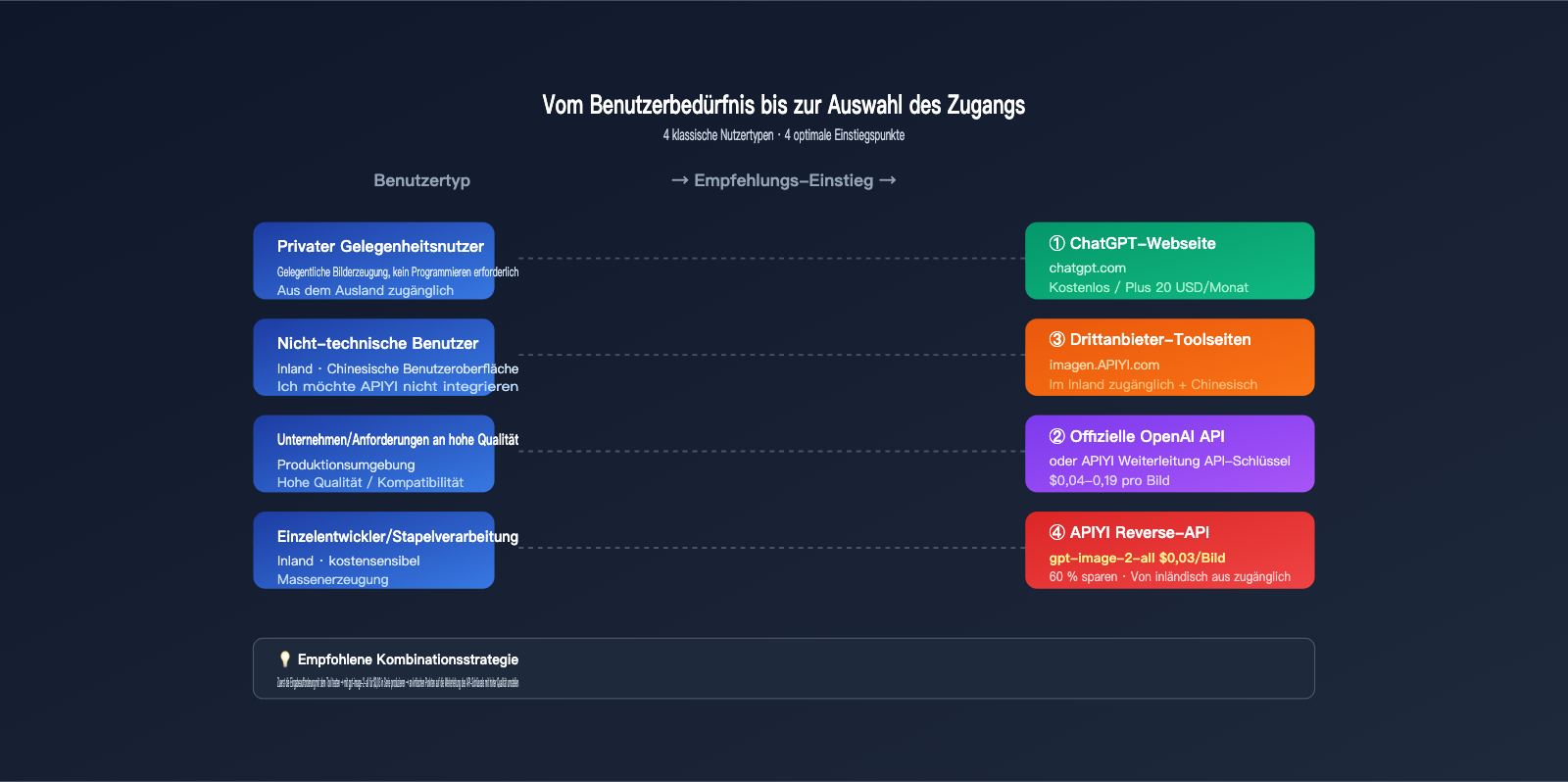Click the Kostenlos / Plus 20 USD/Monat text

(1148, 287)
